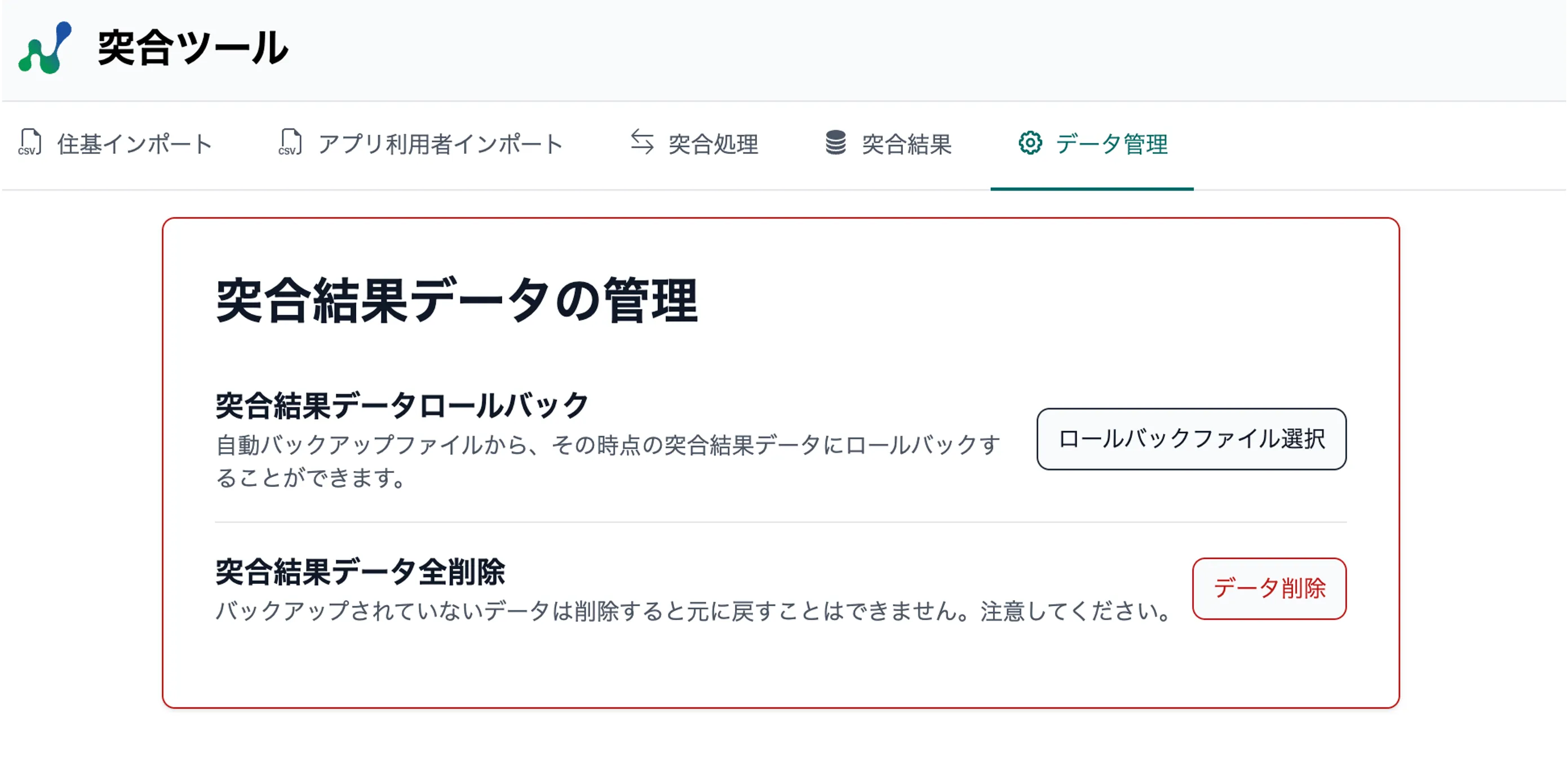Show the 突合結果 tab
Screen dimensions: 1568x762
pyautogui.click(x=906, y=144)
